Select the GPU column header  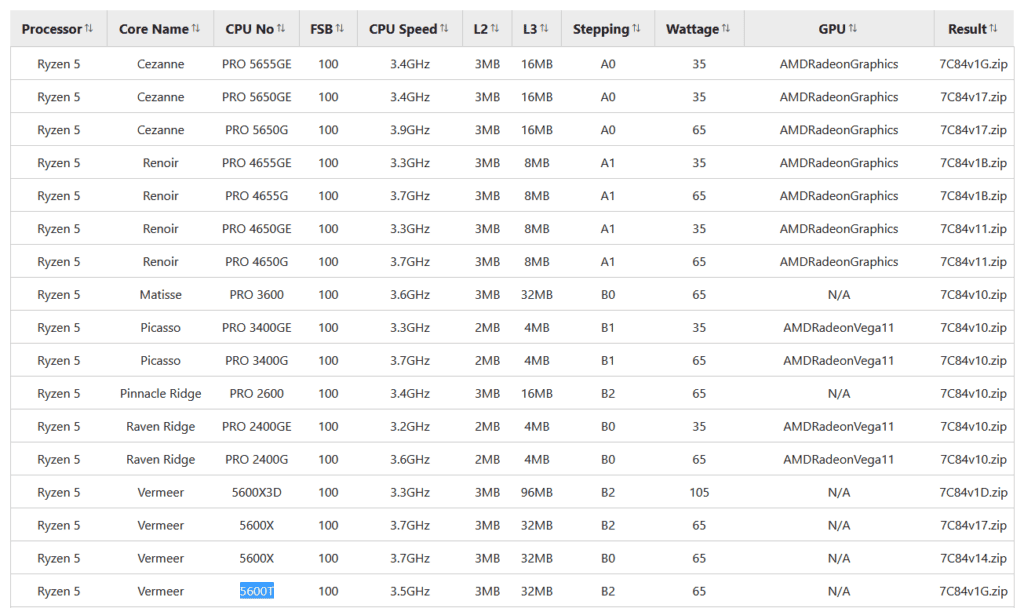pyautogui.click(x=838, y=29)
